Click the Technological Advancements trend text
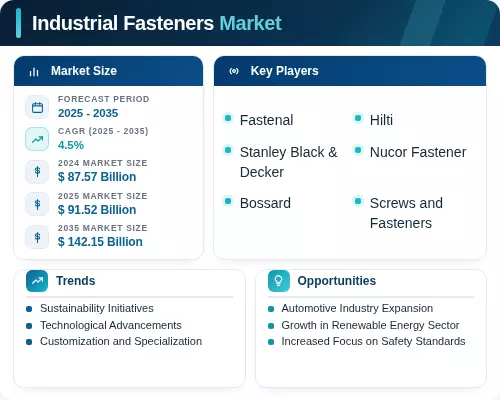 pyautogui.click(x=111, y=325)
